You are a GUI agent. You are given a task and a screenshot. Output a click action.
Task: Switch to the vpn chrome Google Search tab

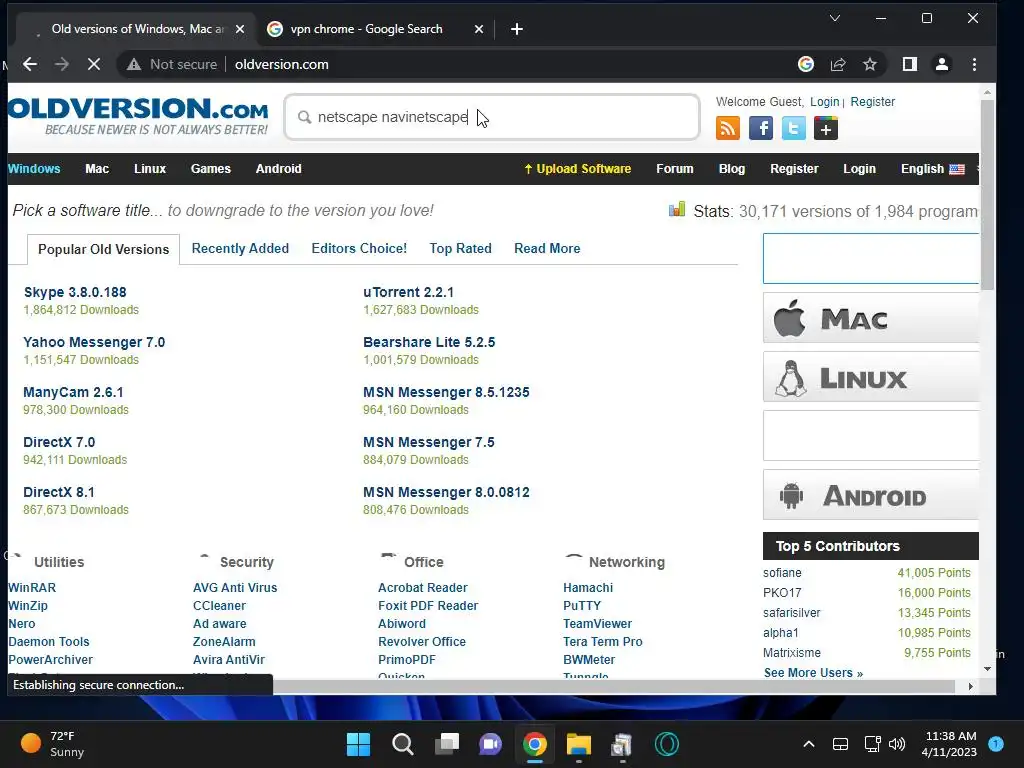tap(366, 29)
